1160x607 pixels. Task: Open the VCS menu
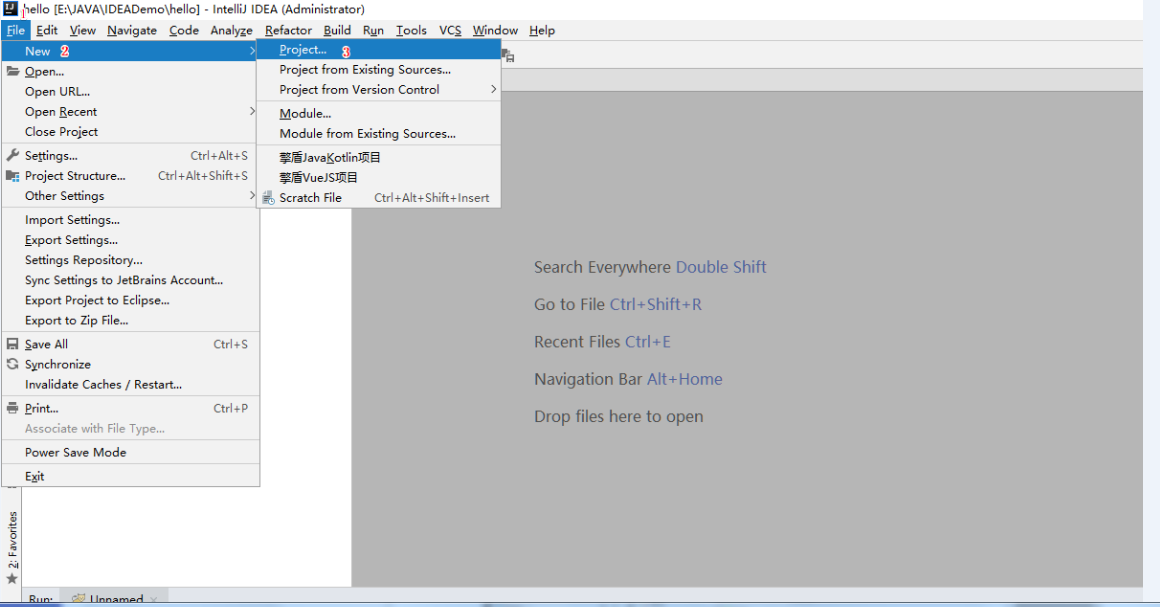tap(451, 30)
